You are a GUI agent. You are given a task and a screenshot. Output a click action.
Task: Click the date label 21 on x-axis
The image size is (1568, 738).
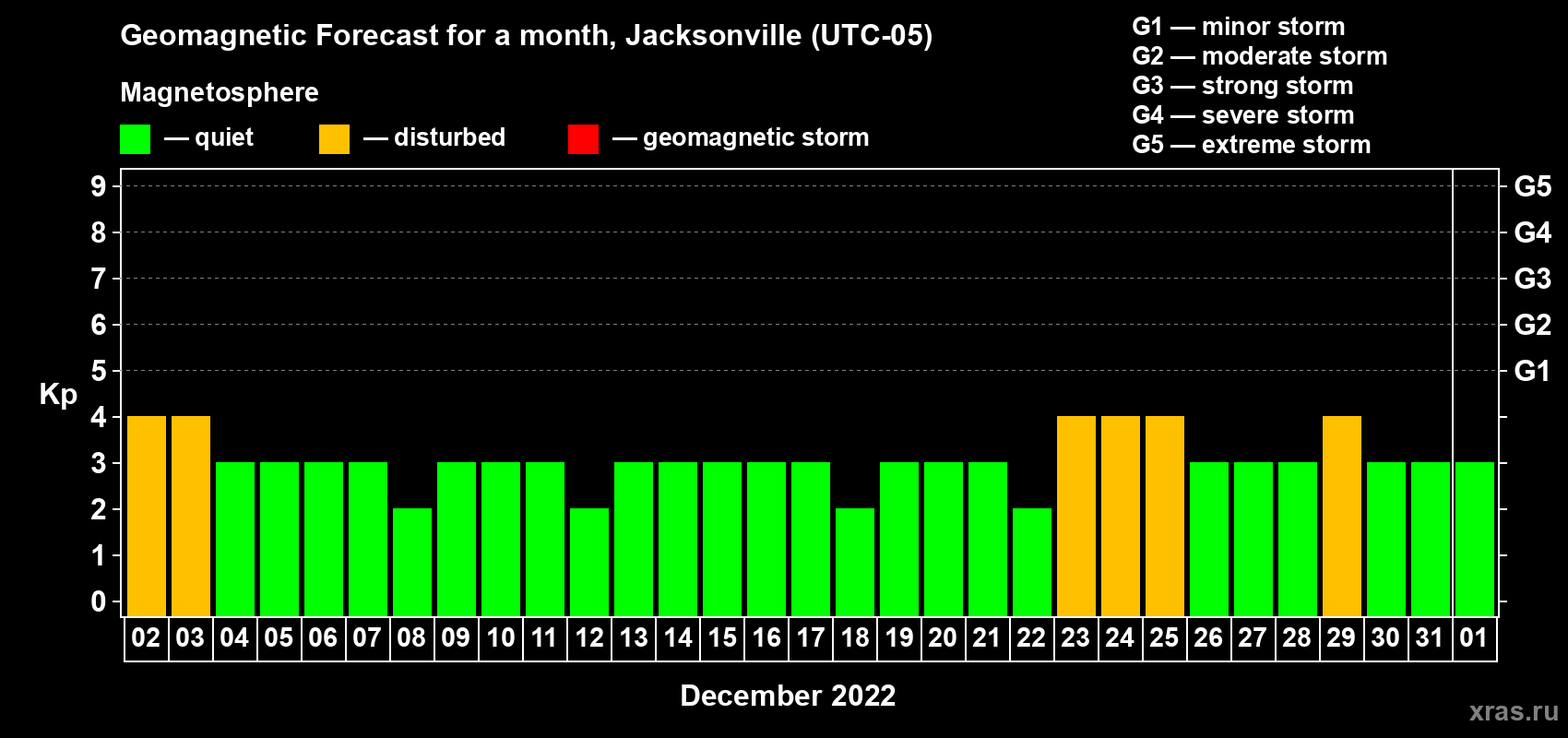(987, 637)
